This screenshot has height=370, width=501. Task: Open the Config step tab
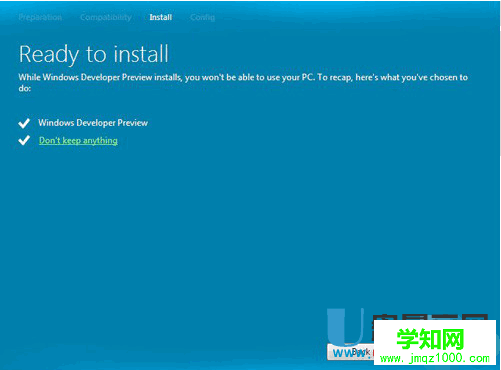(x=202, y=17)
